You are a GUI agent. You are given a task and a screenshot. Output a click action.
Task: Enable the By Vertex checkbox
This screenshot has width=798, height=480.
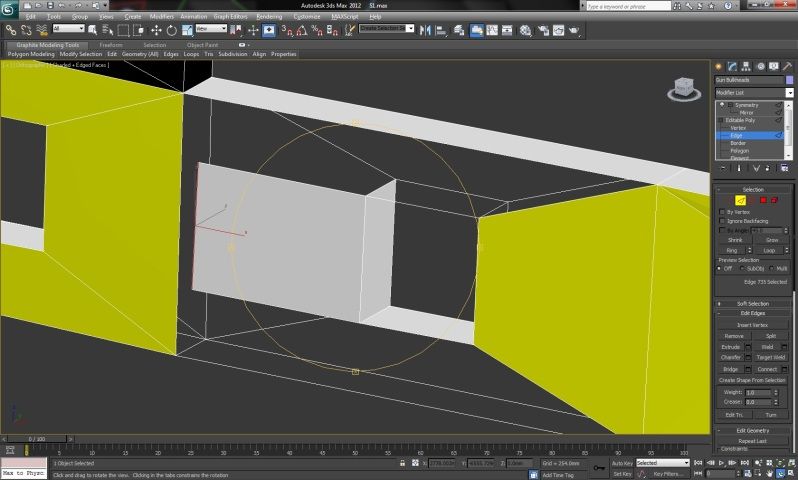[x=722, y=212]
